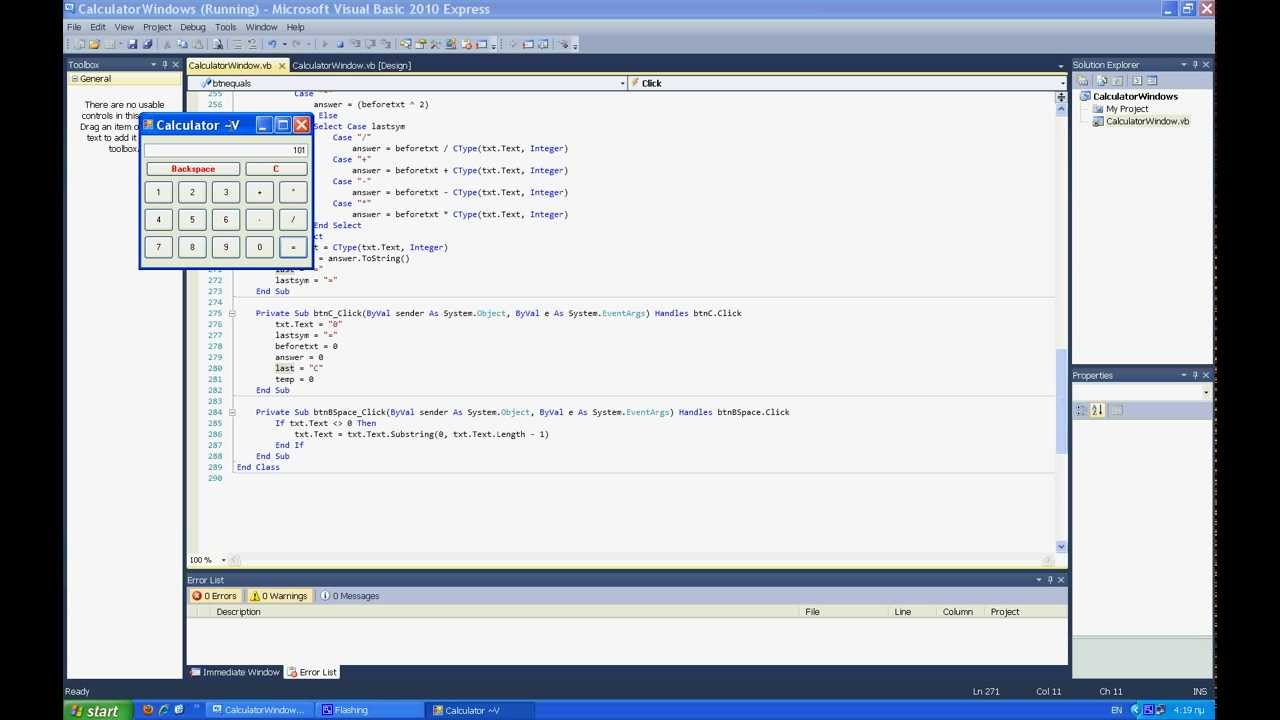Click the Windows start button
Viewport: 1280px width, 720px height.
coord(97,711)
